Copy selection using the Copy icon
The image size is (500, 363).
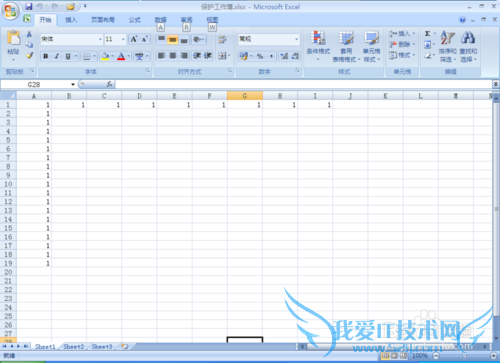click(x=29, y=45)
